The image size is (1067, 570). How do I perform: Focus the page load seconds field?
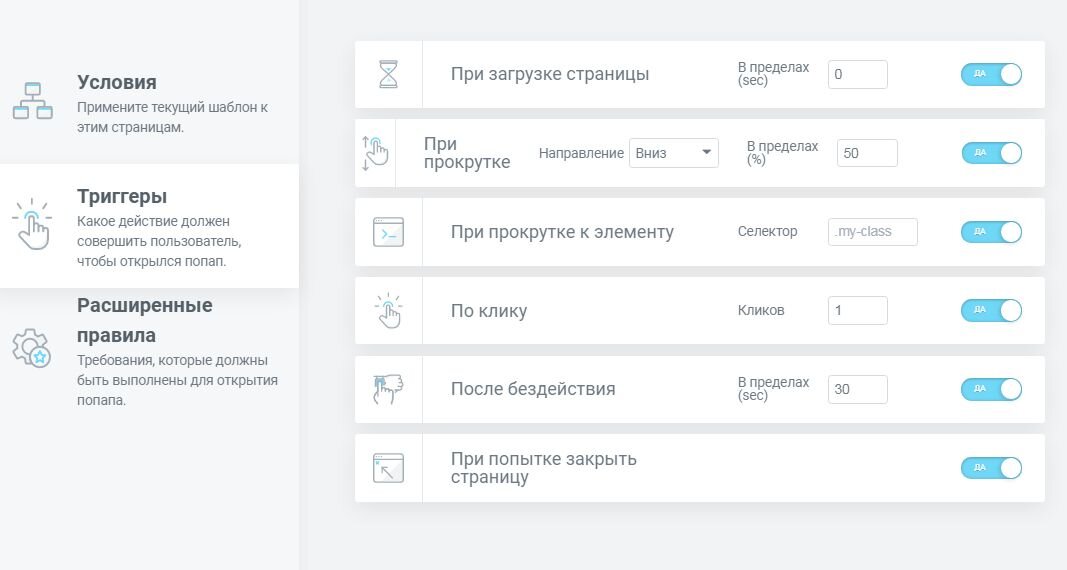coord(857,74)
